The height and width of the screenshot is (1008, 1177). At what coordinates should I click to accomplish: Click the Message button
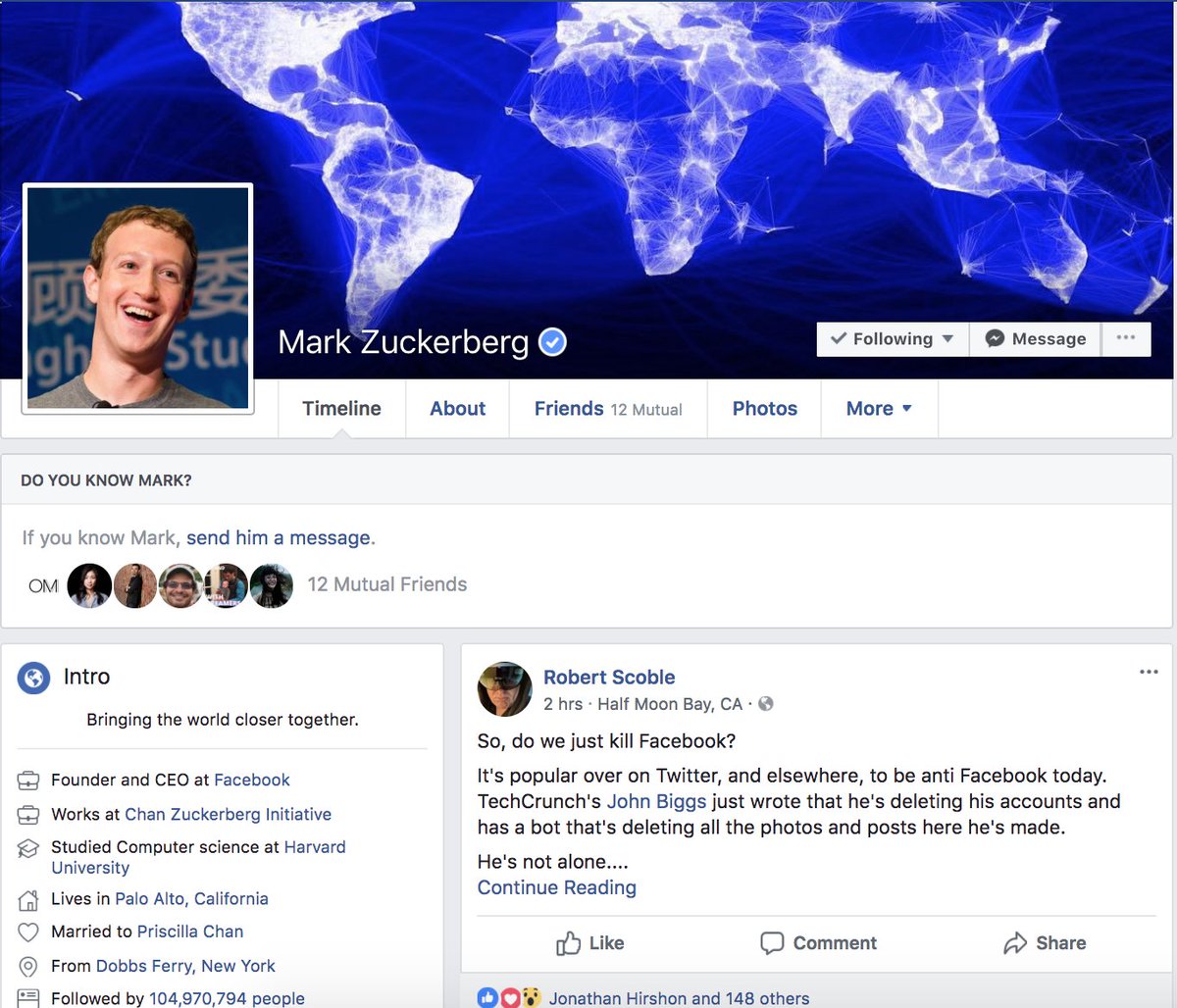tap(1036, 338)
